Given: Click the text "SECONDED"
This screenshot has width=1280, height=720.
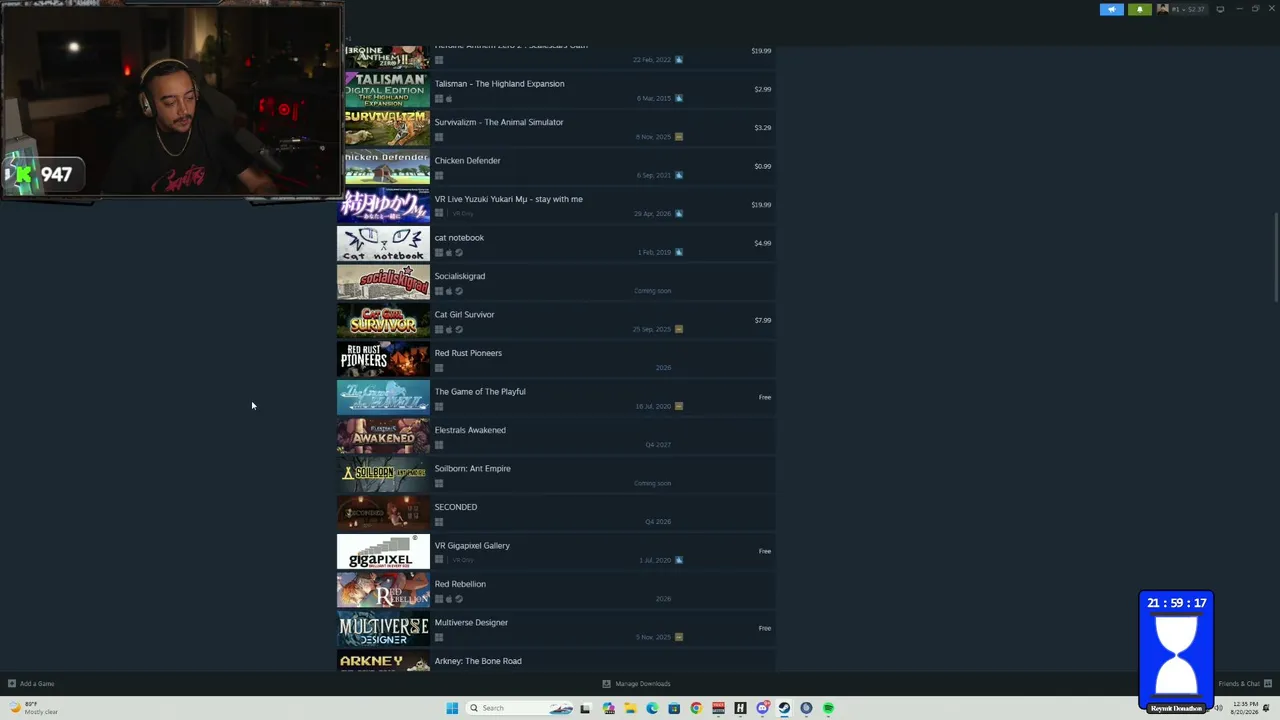Looking at the screenshot, I should [x=455, y=507].
